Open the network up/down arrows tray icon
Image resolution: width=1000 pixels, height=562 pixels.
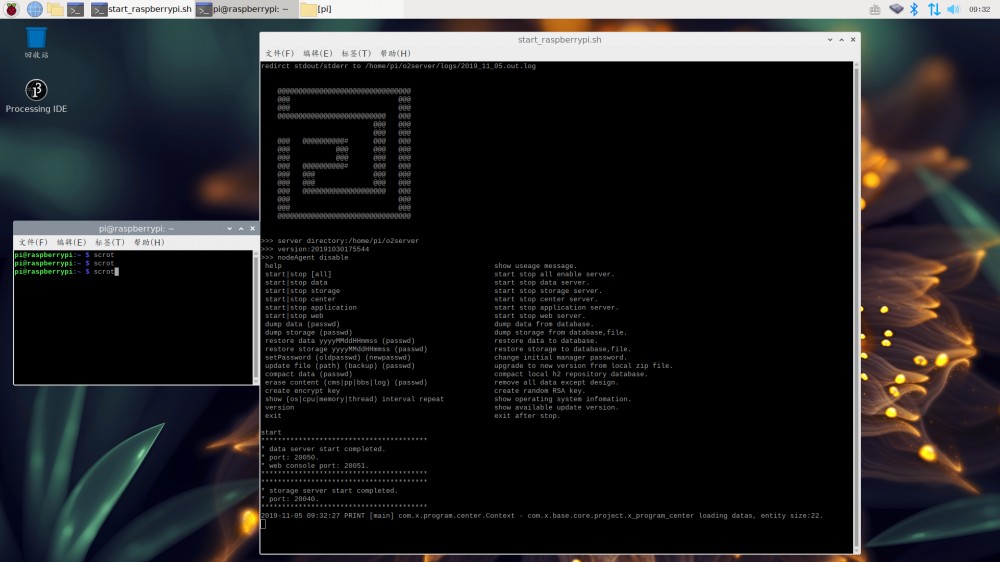[x=934, y=9]
